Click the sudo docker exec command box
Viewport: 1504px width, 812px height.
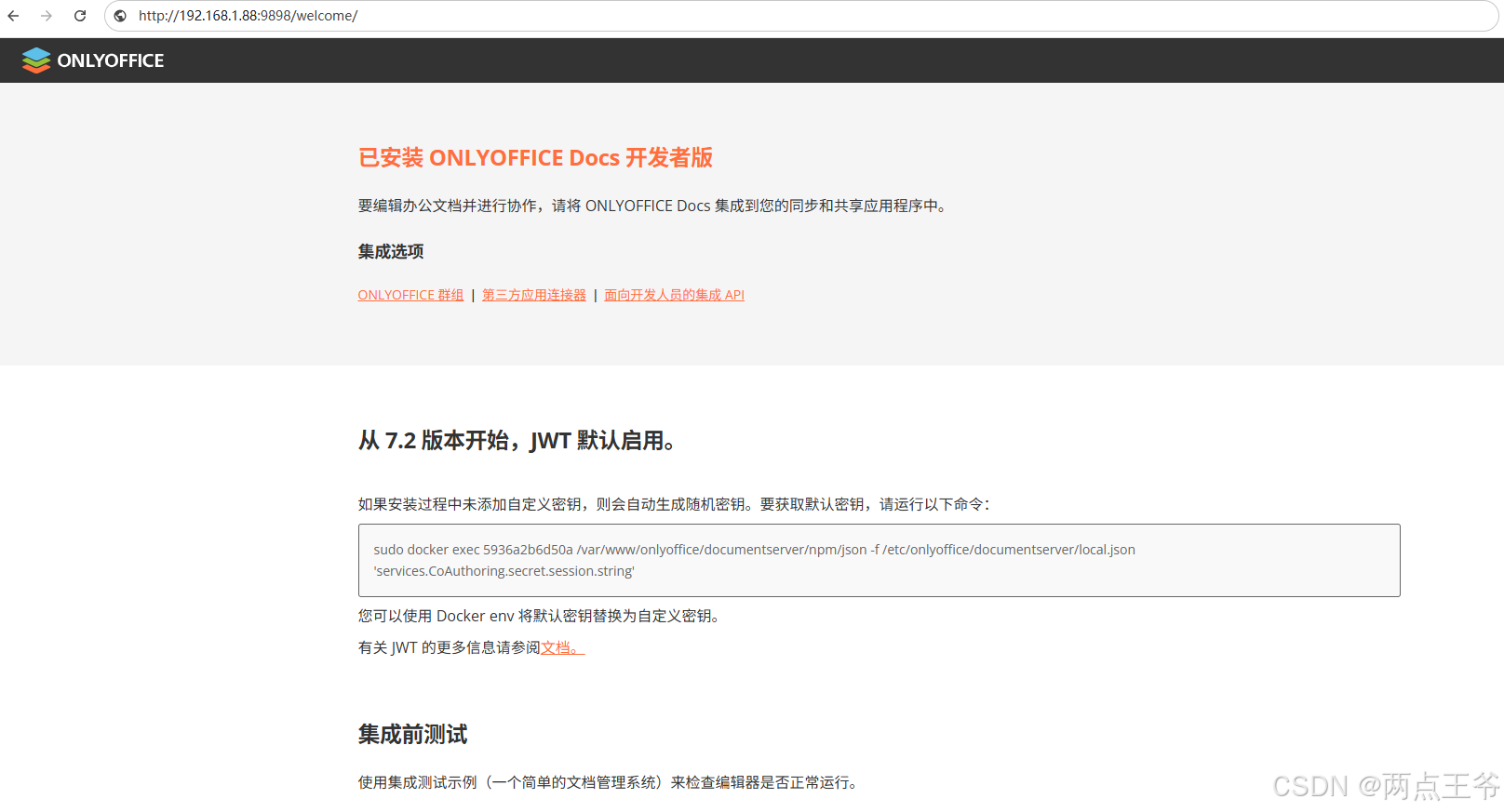point(880,560)
